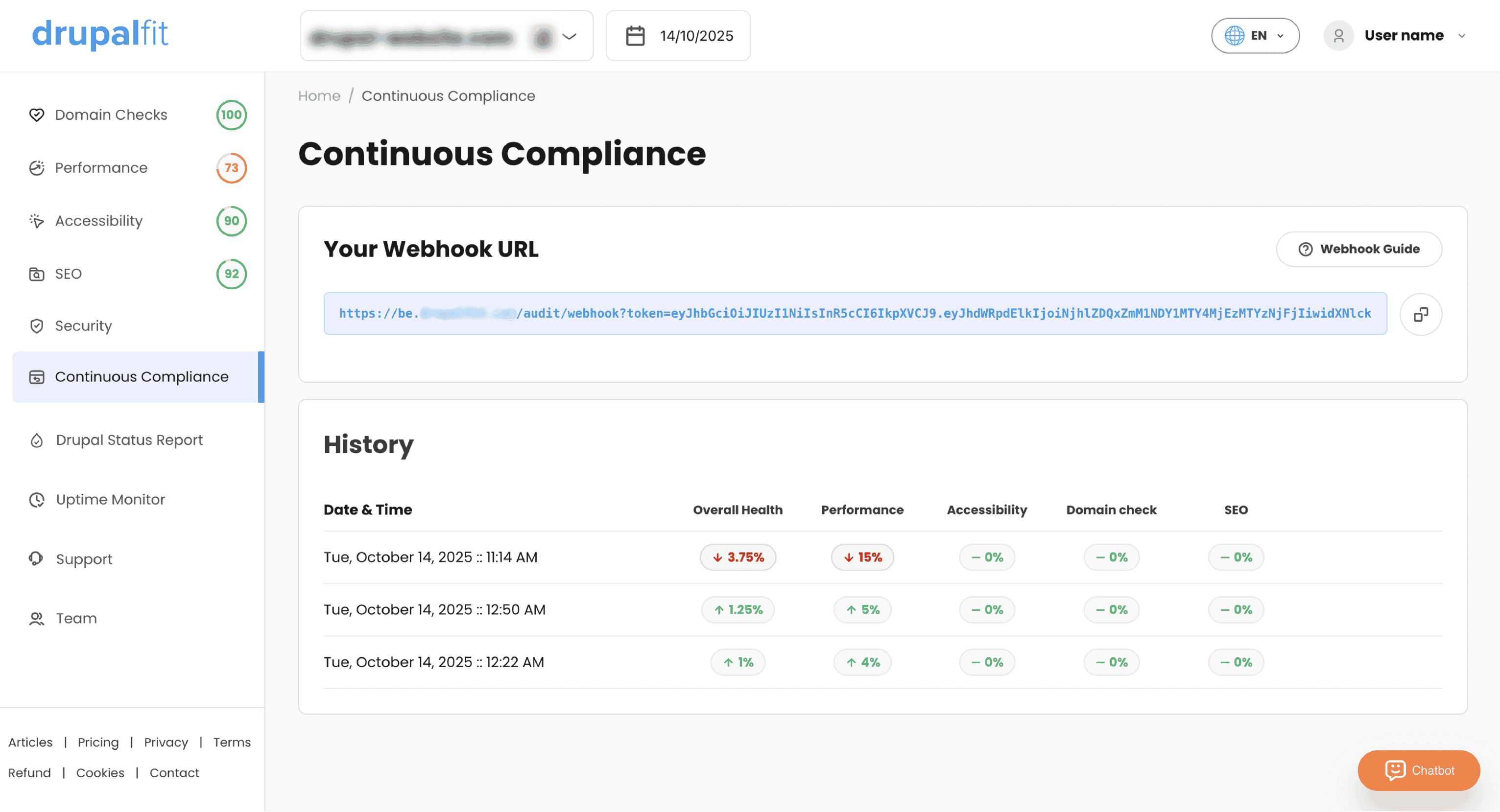Click the Domain Checks heart-shield icon
The image size is (1500, 812).
tap(37, 115)
